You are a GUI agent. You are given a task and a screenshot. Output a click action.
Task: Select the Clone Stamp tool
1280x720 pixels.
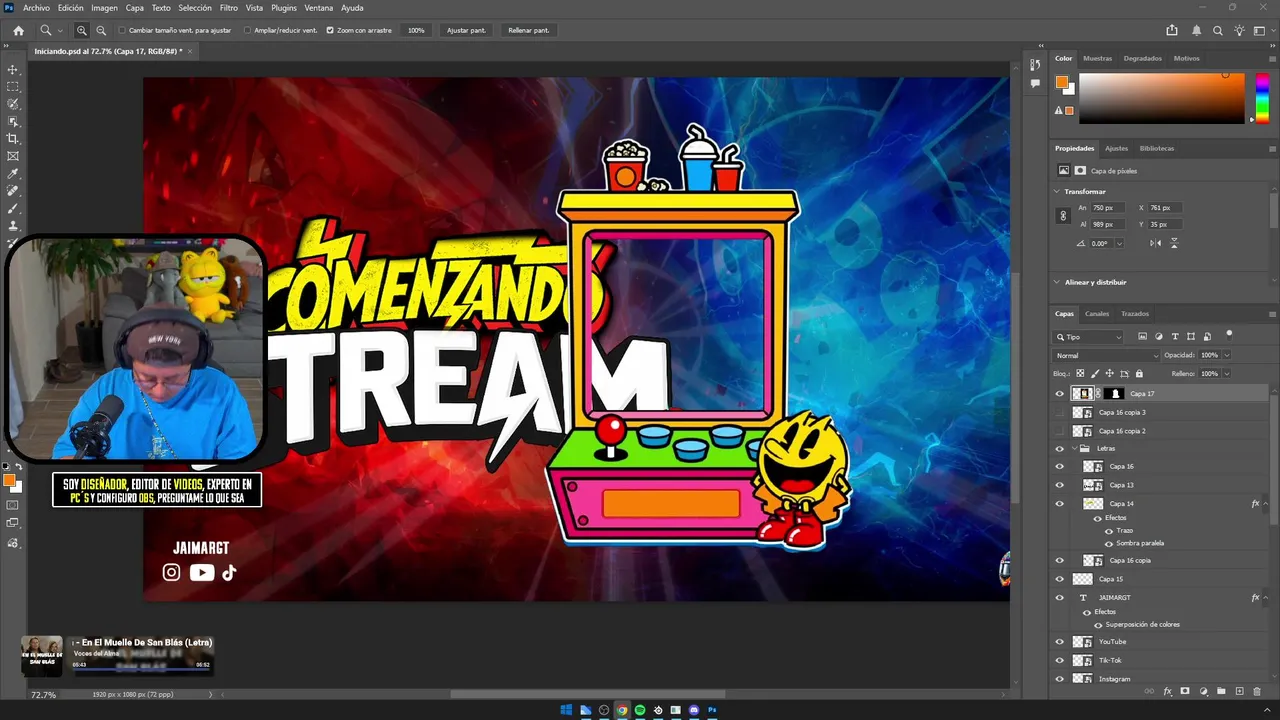point(13,226)
